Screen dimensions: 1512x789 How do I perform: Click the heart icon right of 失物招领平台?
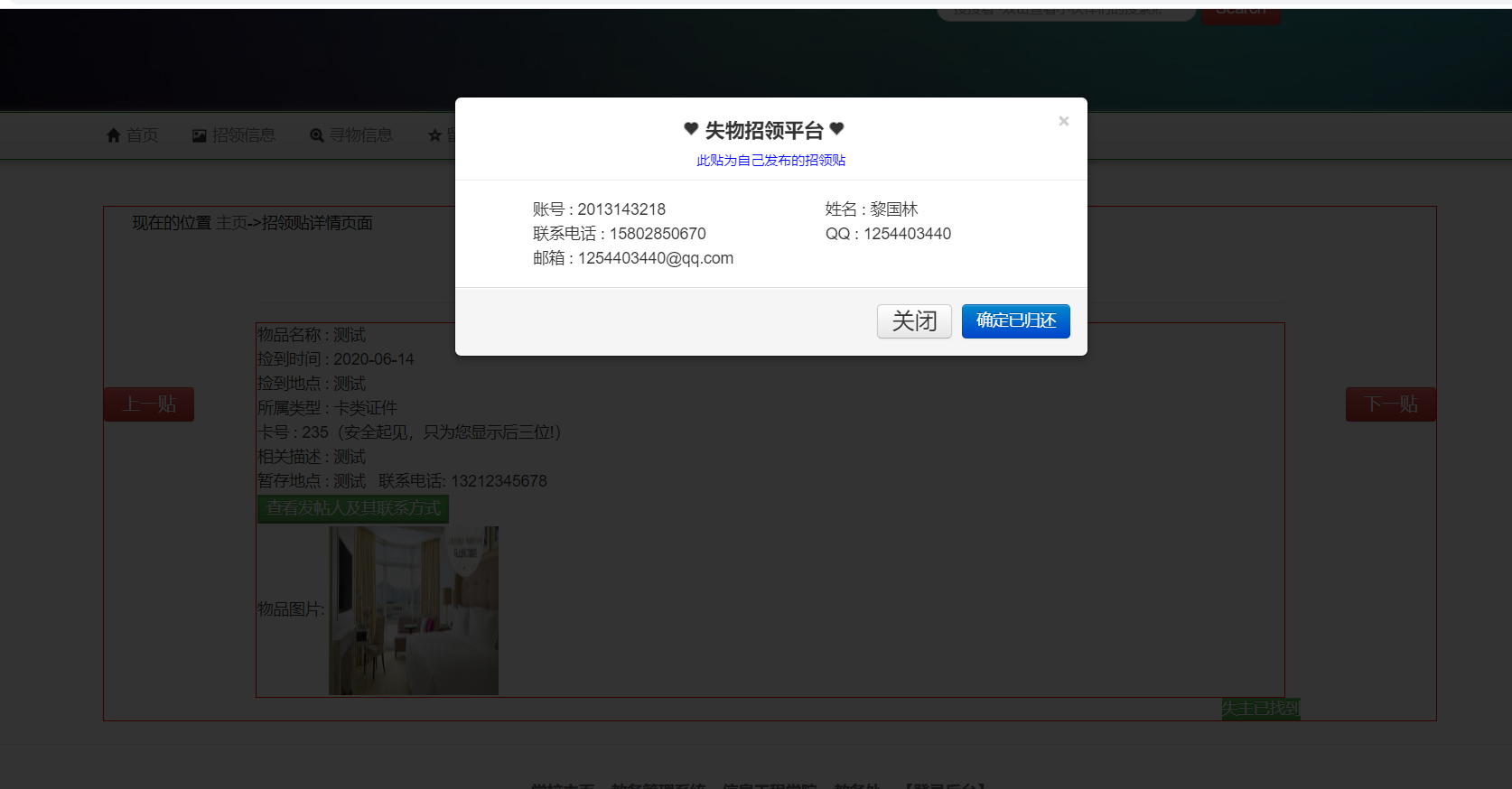836,129
